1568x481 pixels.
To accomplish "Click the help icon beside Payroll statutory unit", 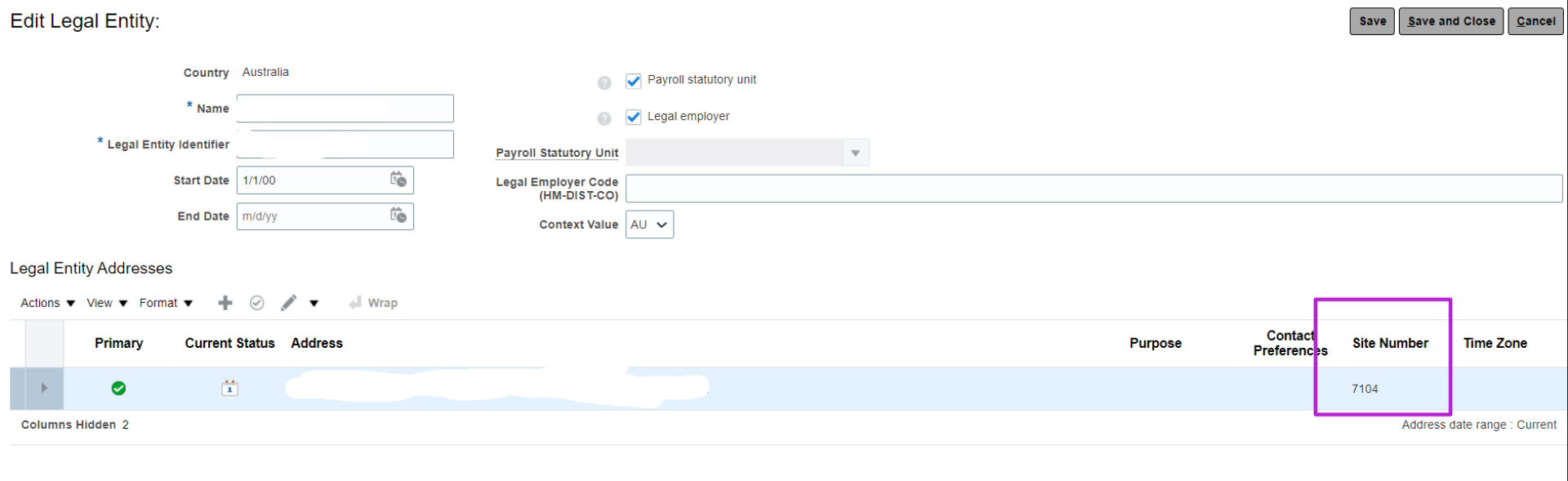I will [x=604, y=82].
